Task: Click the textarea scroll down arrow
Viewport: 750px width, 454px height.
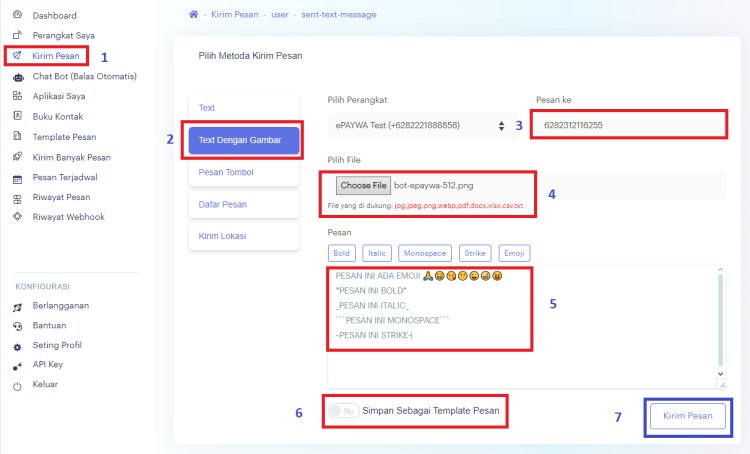Action: 720,374
